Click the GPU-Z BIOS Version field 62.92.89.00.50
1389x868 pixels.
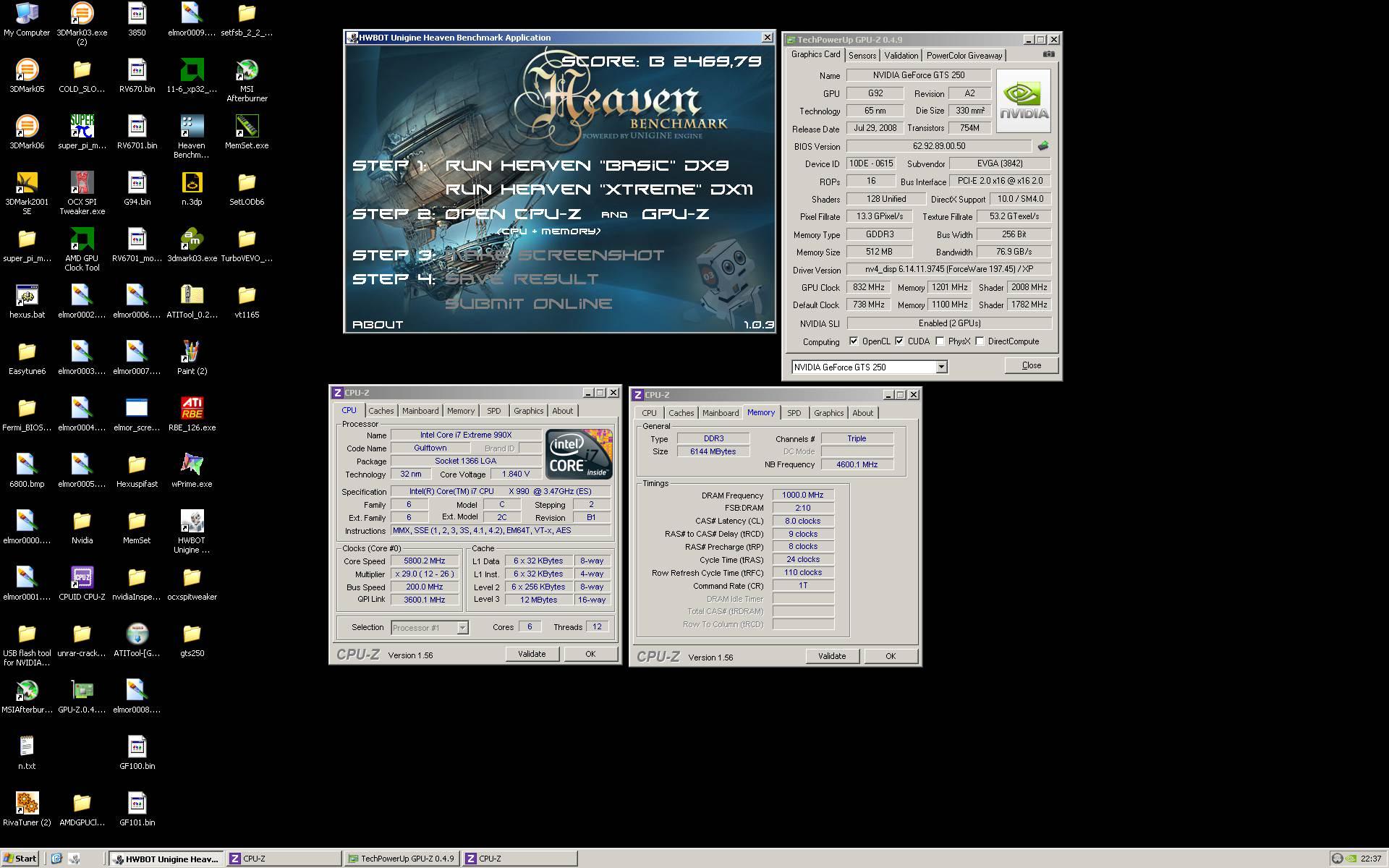tap(939, 146)
